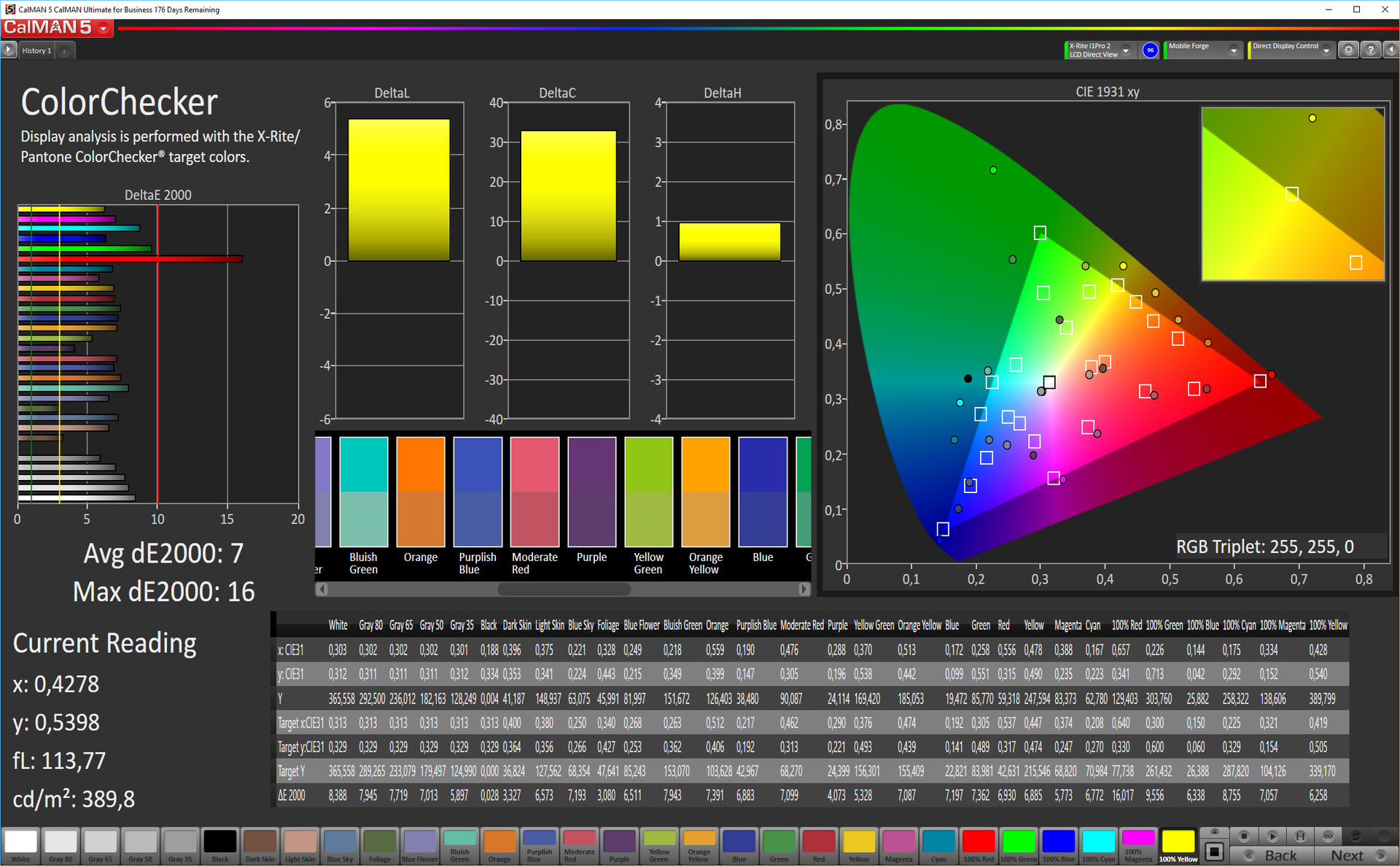Click the red max bar in DeltaE chart

[130, 258]
